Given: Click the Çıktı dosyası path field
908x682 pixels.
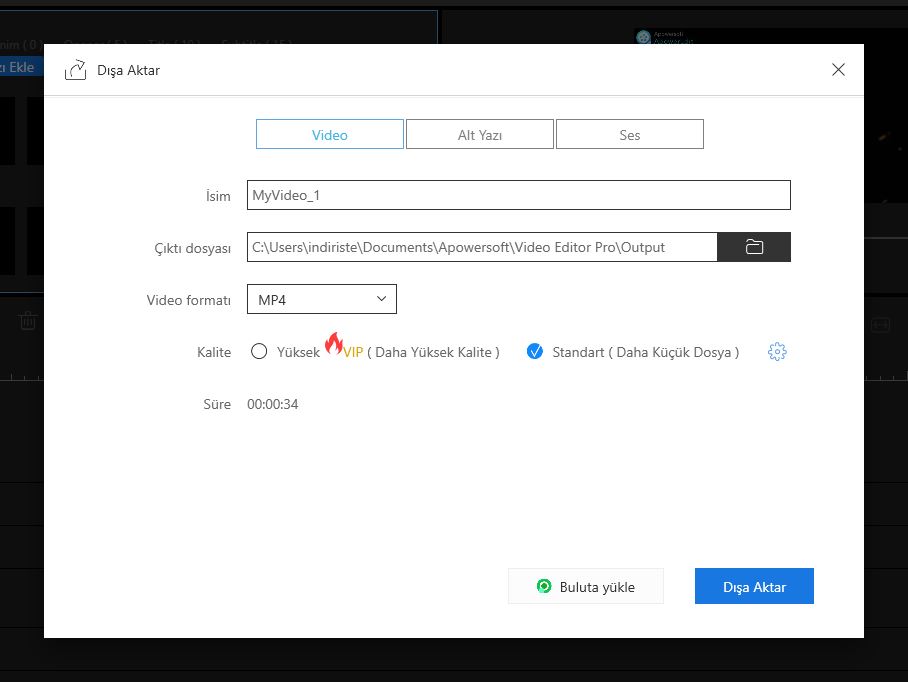Looking at the screenshot, I should pyautogui.click(x=482, y=247).
